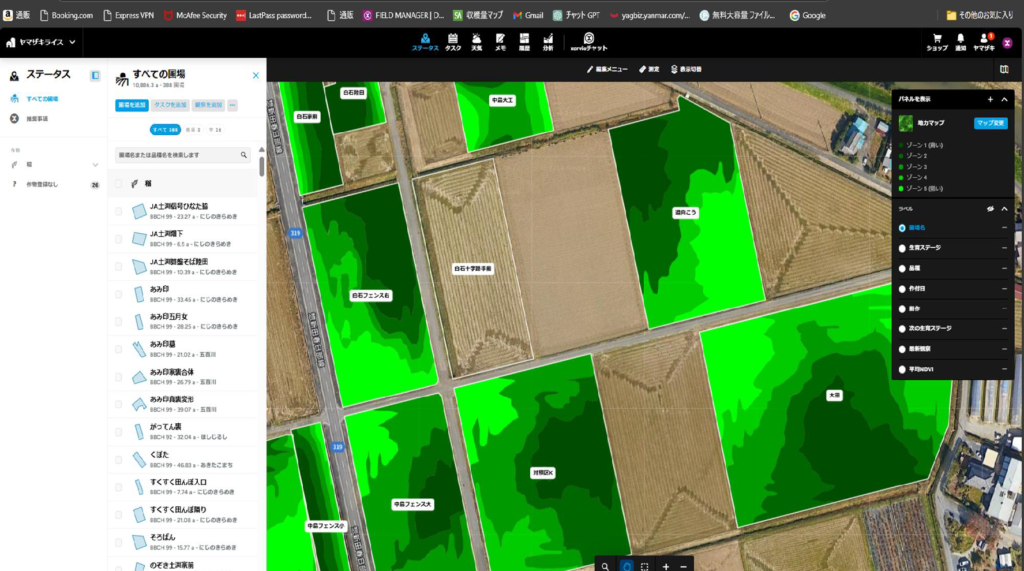Image resolution: width=1024 pixels, height=571 pixels.
Task: Open the ショップ cart icon
Action: (937, 41)
